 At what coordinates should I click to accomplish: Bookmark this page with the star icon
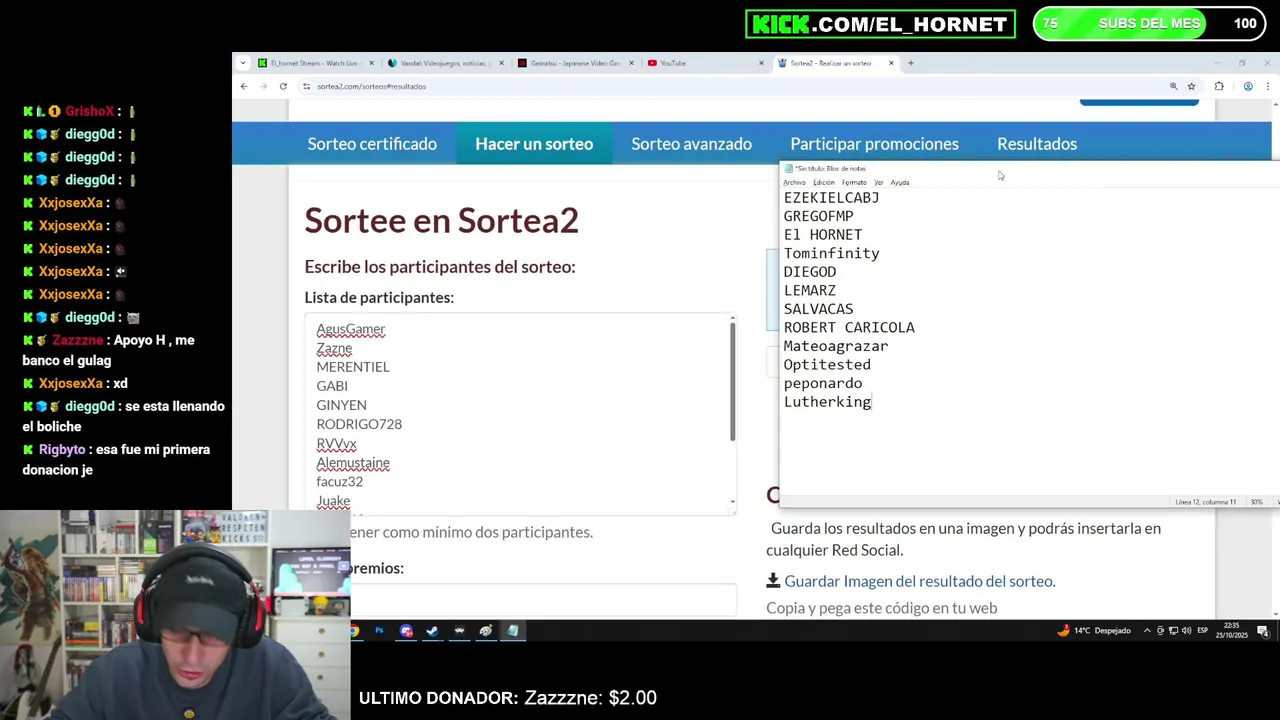click(x=1191, y=86)
